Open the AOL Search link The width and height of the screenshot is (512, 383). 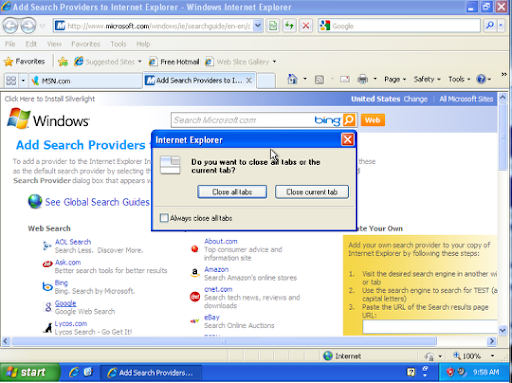pos(73,242)
